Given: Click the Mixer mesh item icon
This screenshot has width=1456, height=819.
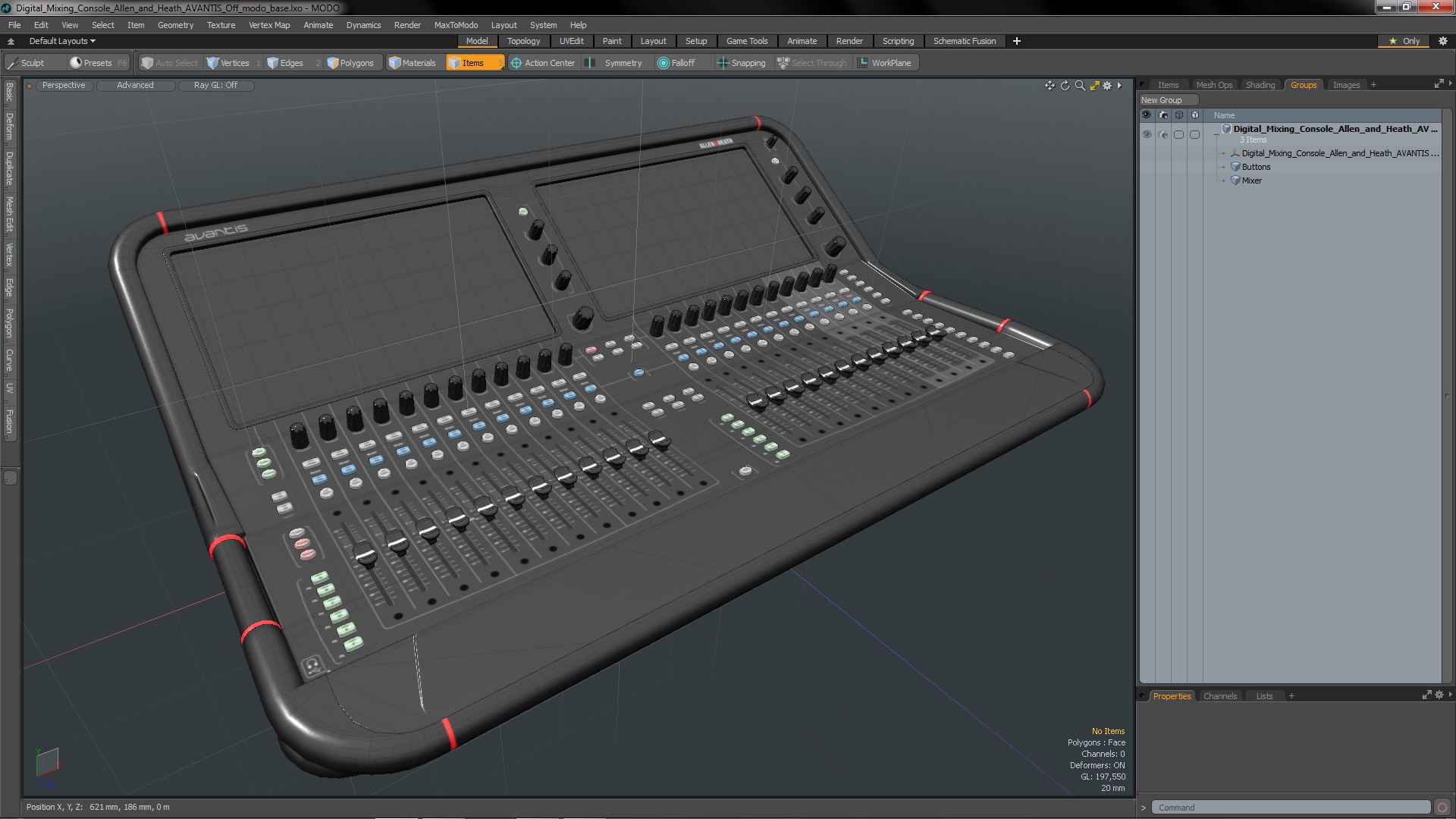Looking at the screenshot, I should click(1235, 180).
